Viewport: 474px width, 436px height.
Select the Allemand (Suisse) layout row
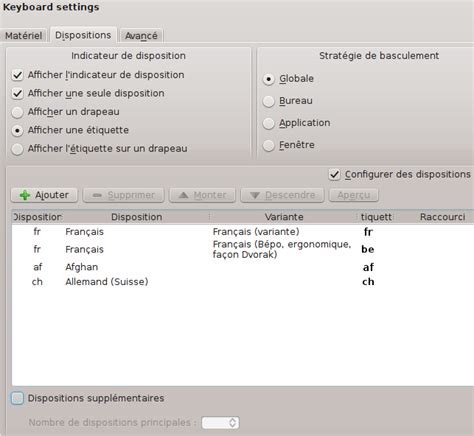[x=243, y=282]
